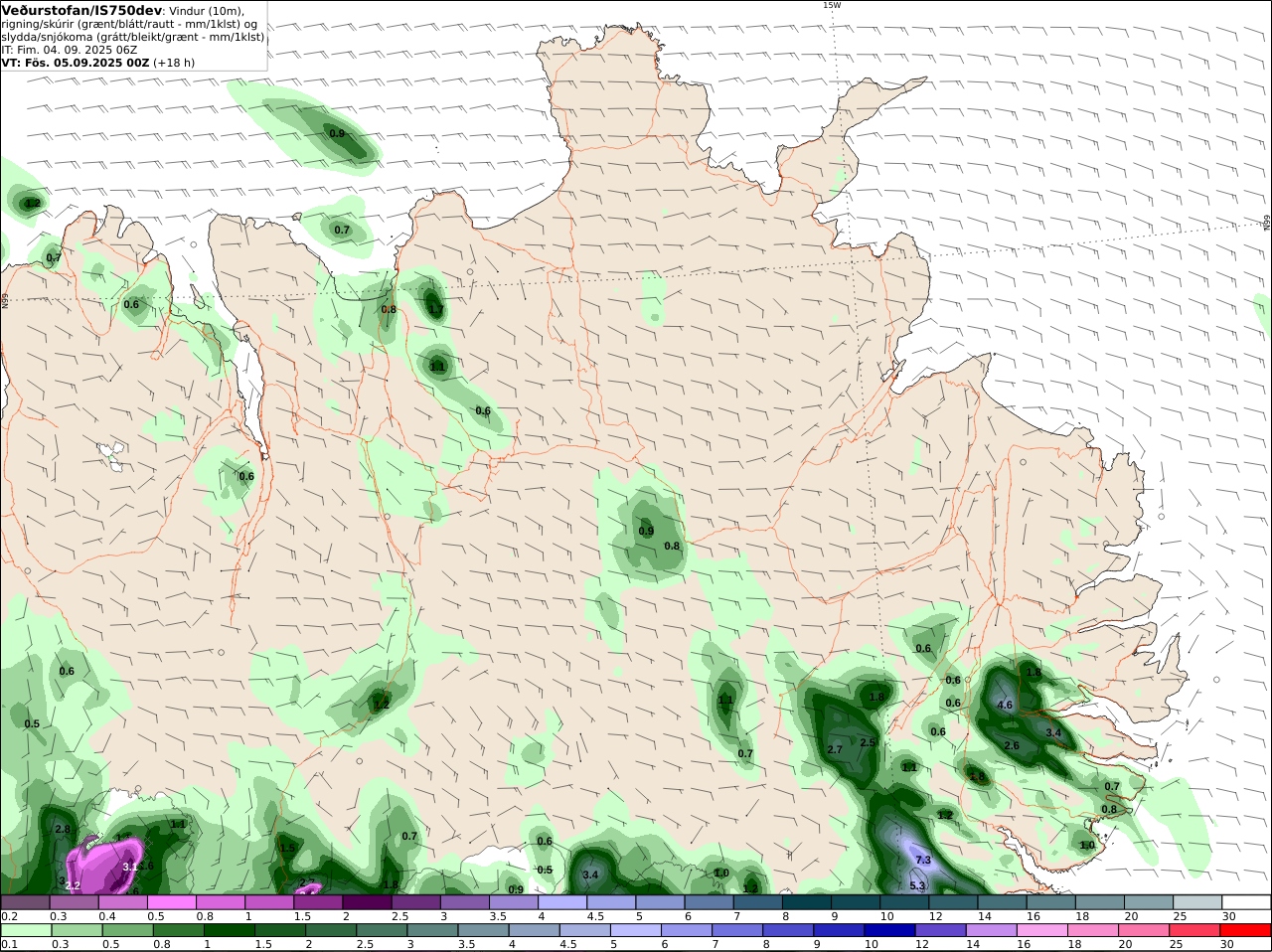Click the 2.2 value beside the purple snow area
1272x952 pixels.
(73, 884)
